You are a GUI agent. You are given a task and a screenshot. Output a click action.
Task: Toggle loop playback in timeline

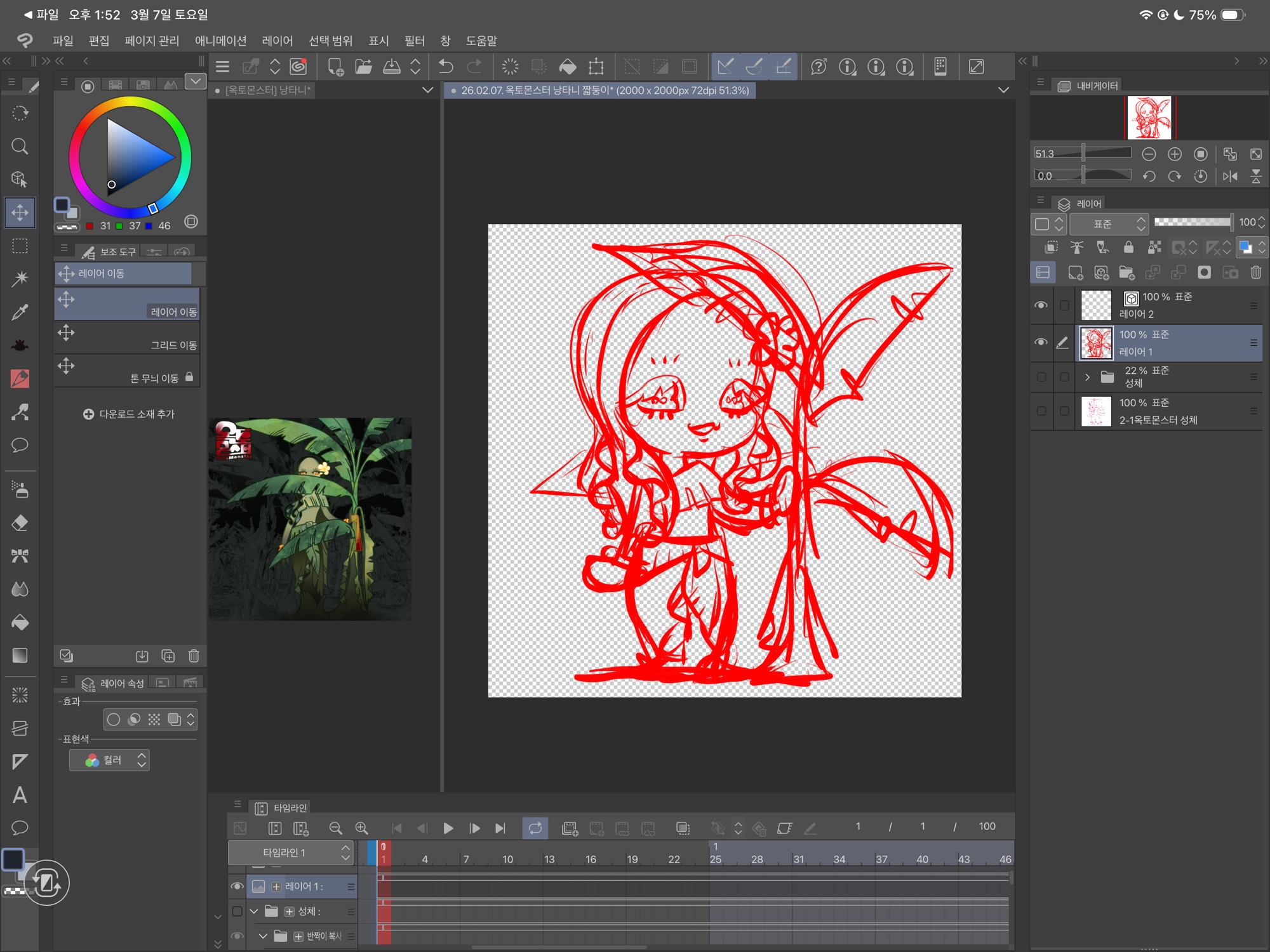click(535, 828)
